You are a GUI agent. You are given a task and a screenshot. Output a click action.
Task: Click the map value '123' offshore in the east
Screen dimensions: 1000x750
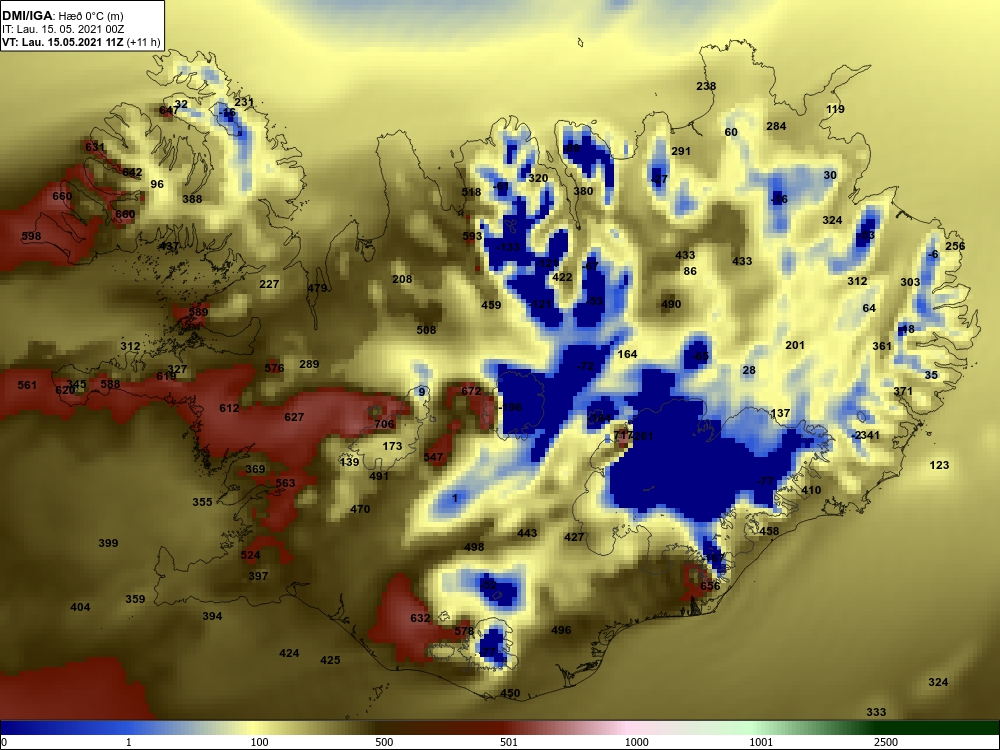[939, 465]
